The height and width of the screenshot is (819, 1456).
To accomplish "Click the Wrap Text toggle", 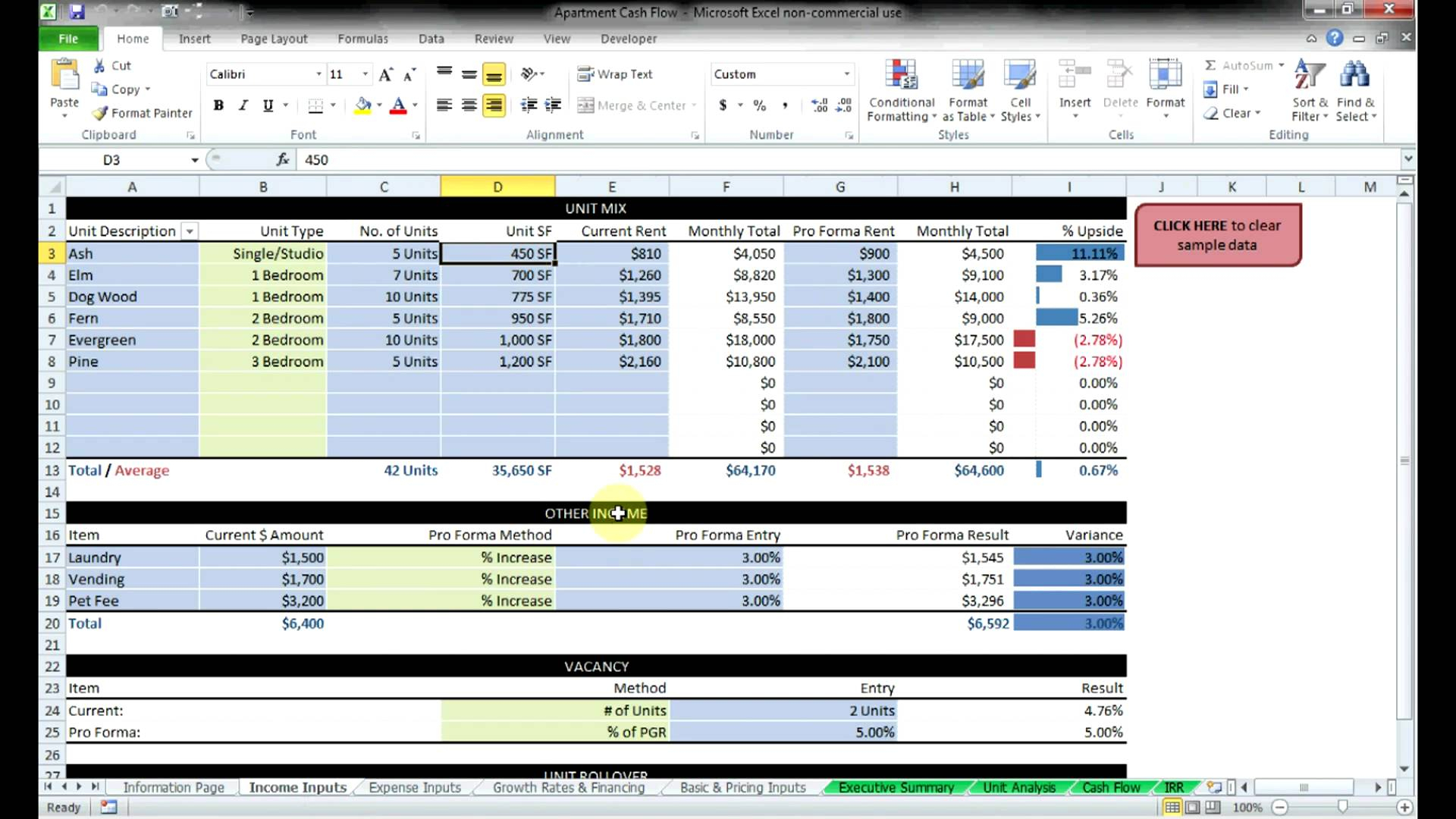I will 617,73.
